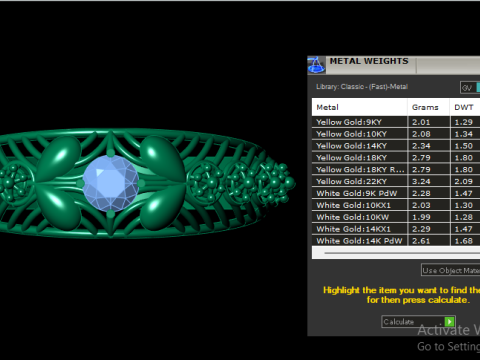Open the GV dropdown field
Screen dimensions: 480x360
(x=470, y=88)
